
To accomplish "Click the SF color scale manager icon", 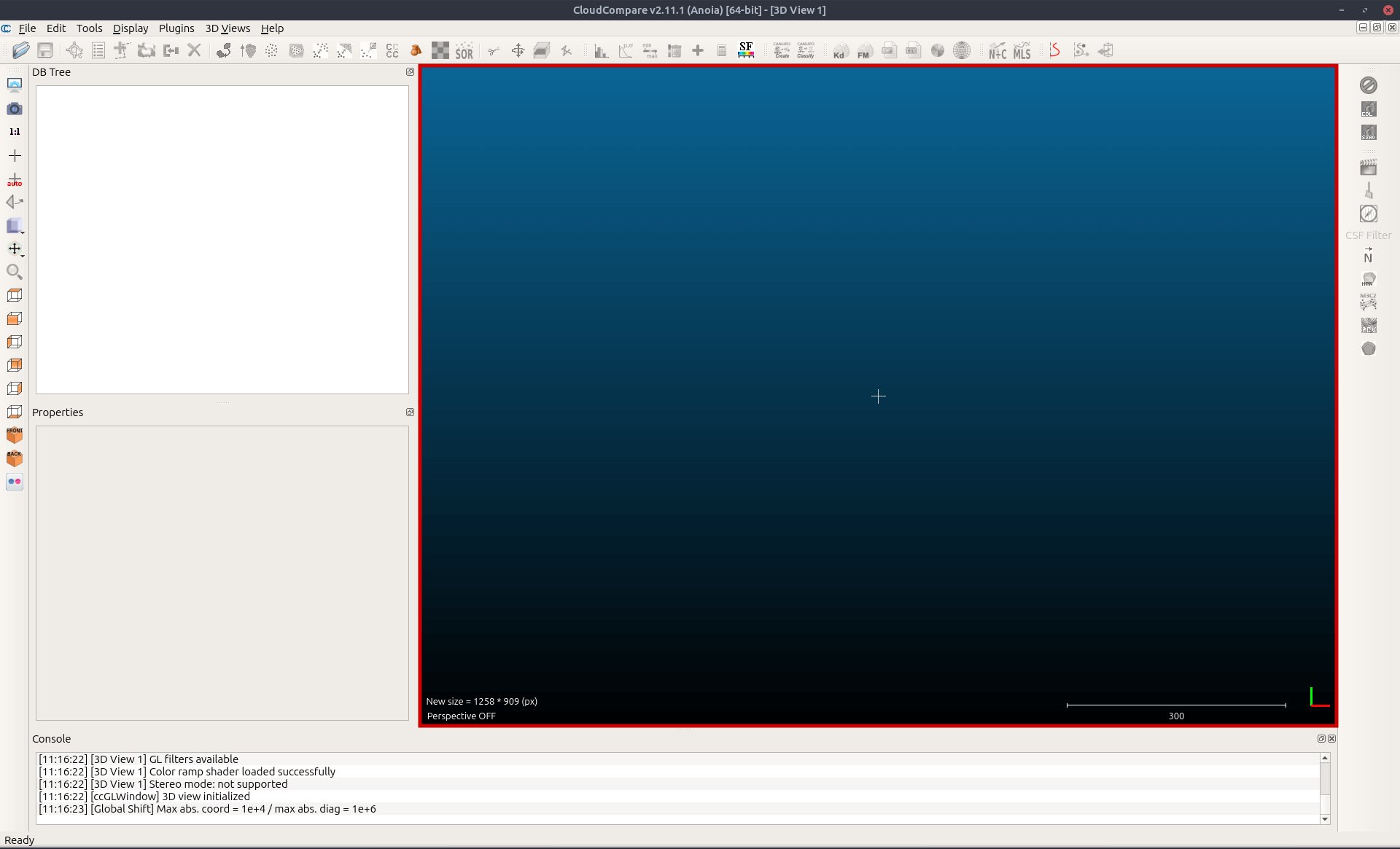I will 745,50.
